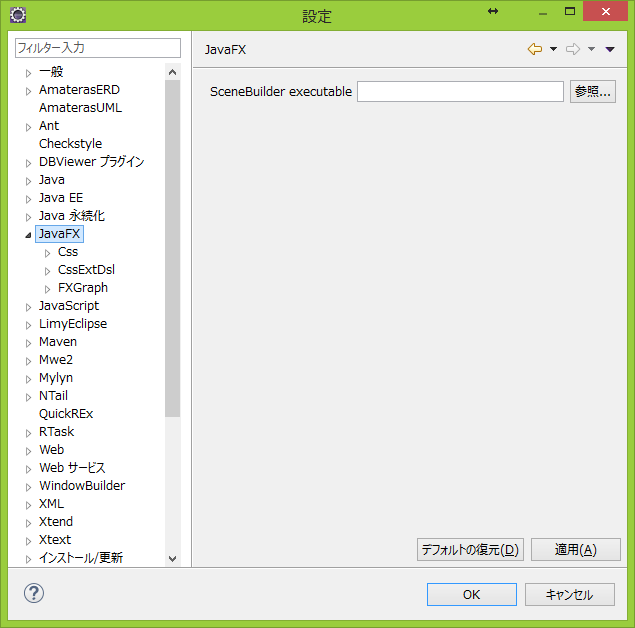
Task: Click the 参照... browse button
Action: [x=592, y=92]
